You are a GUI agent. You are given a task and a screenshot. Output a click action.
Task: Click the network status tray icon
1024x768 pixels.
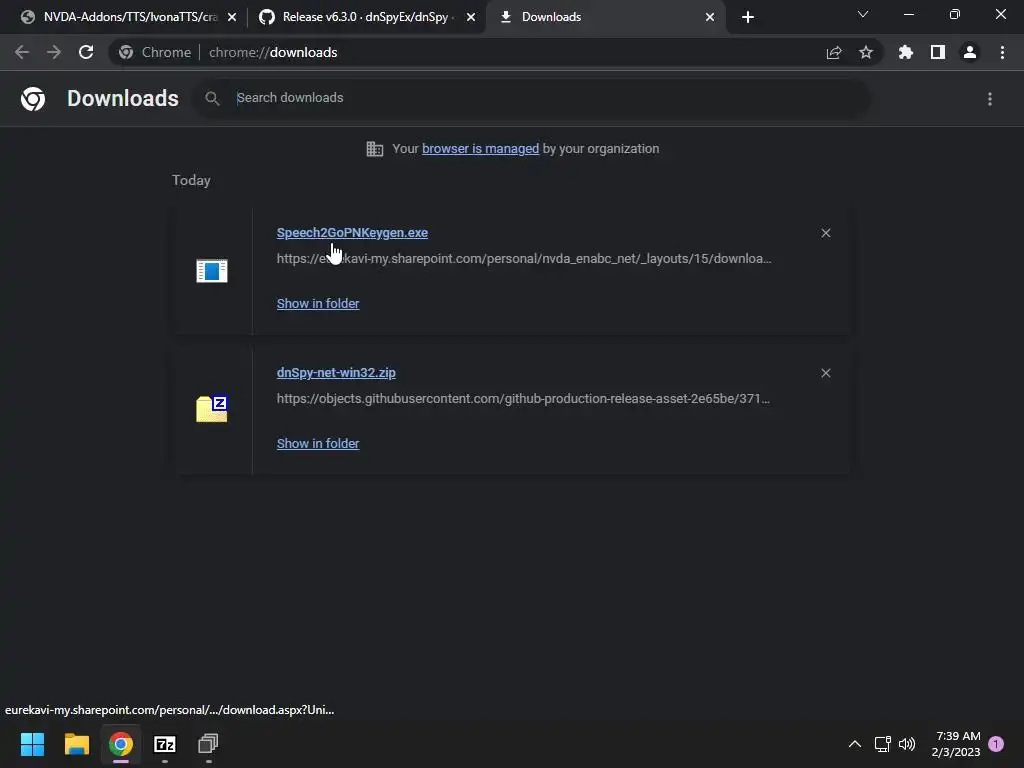tap(882, 744)
